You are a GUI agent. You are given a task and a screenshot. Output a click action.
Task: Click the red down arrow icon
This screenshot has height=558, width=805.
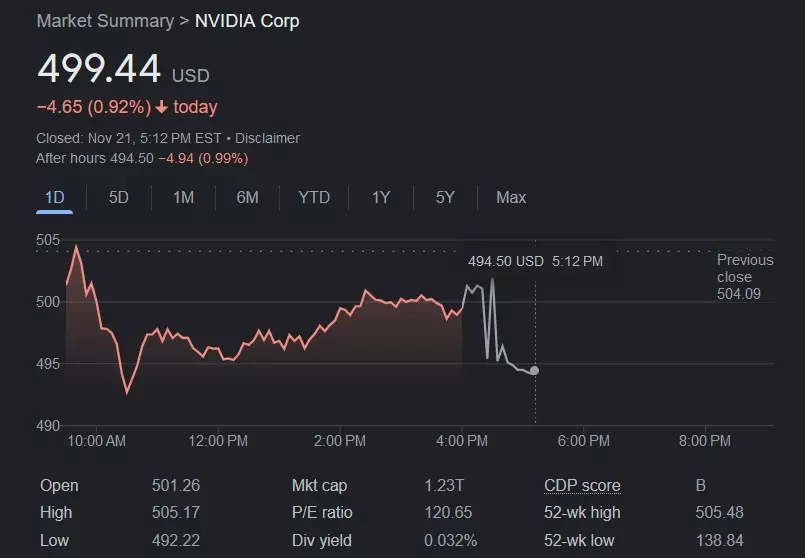tap(162, 107)
